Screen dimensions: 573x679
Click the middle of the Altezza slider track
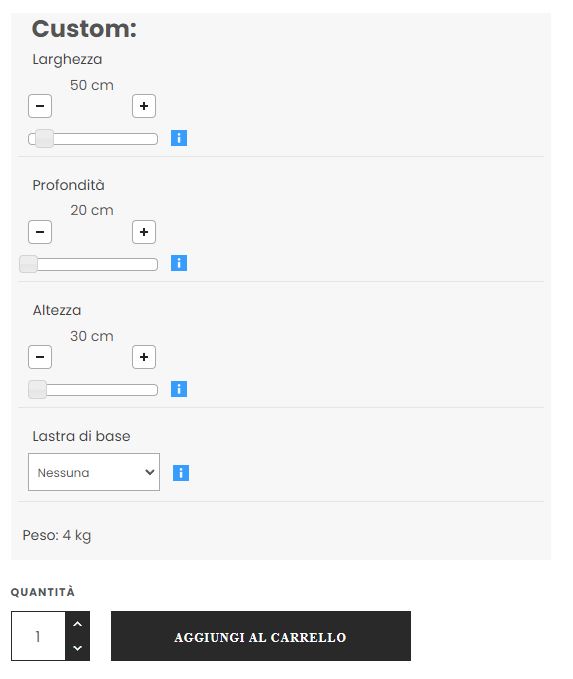tap(93, 390)
